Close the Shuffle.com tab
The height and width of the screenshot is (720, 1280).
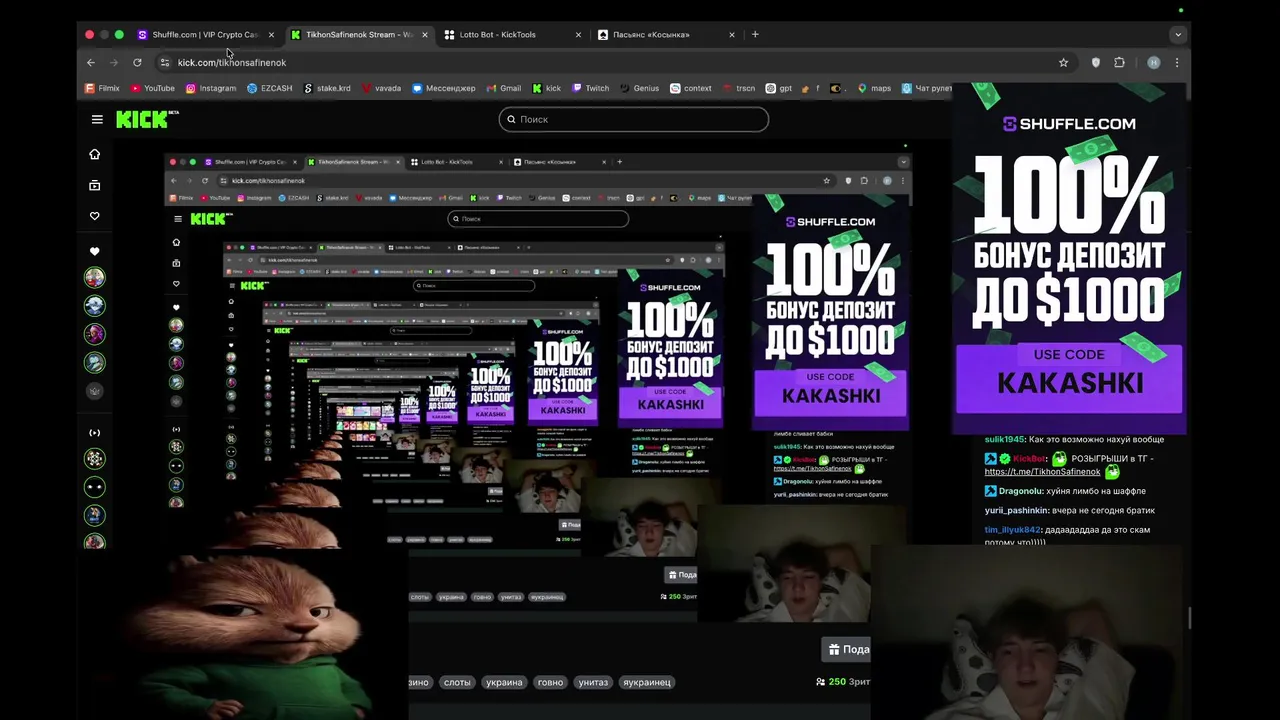[271, 34]
